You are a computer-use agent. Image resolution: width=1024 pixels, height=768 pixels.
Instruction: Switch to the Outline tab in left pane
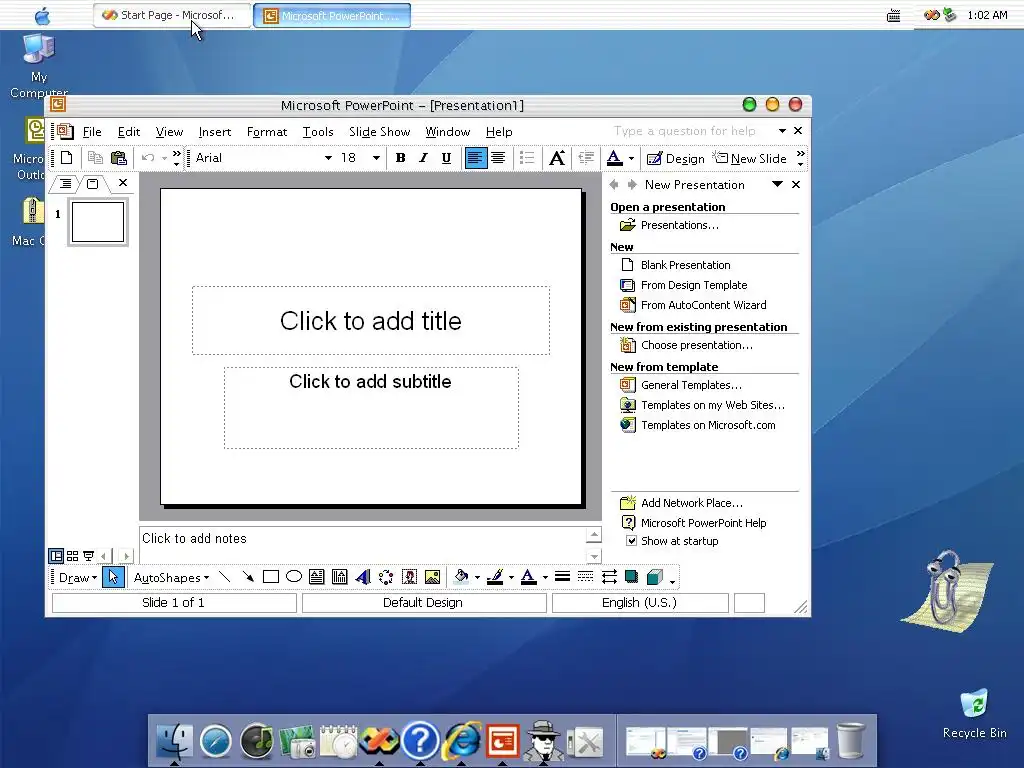(x=65, y=184)
